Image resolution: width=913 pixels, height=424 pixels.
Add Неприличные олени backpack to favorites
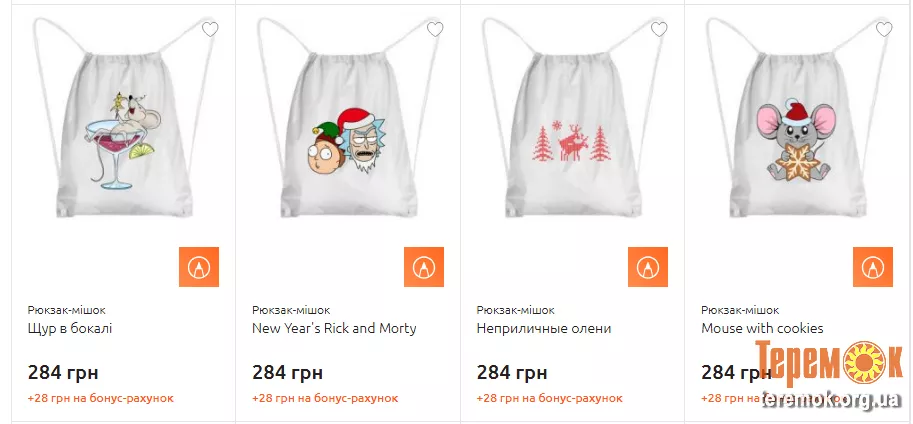click(659, 29)
